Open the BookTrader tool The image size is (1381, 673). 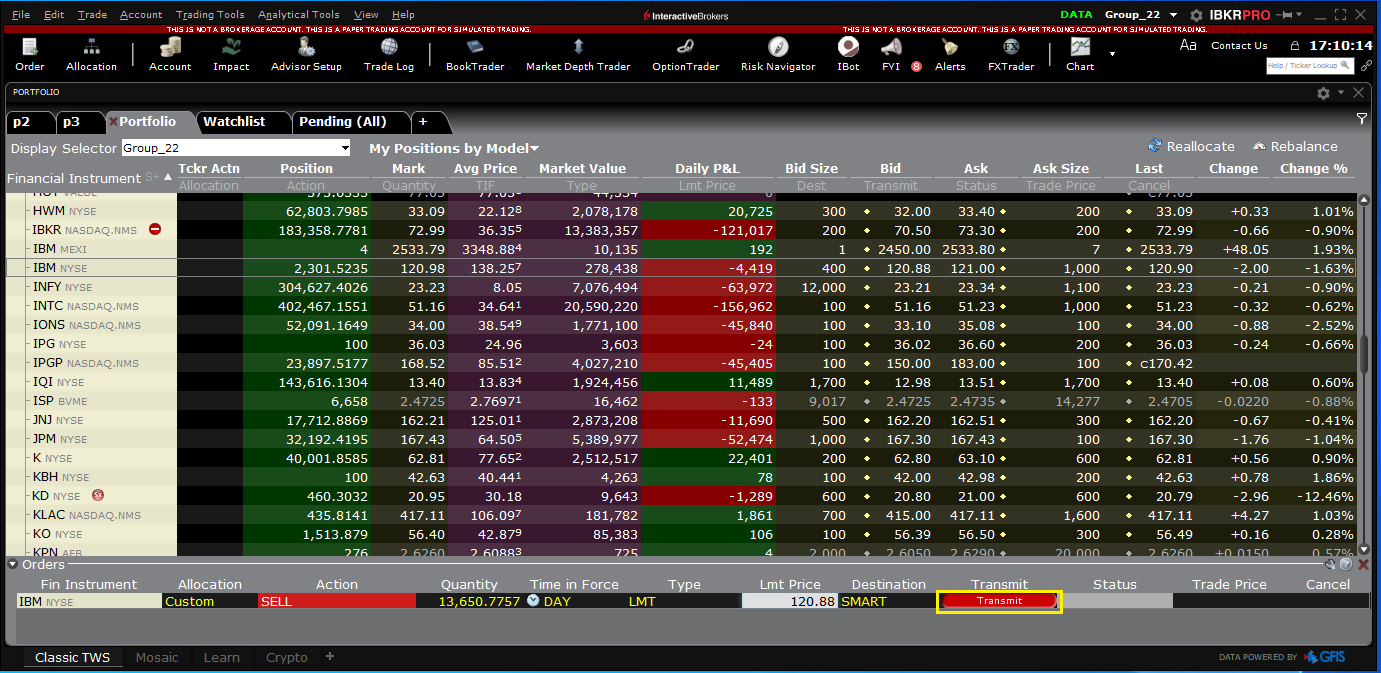(476, 53)
